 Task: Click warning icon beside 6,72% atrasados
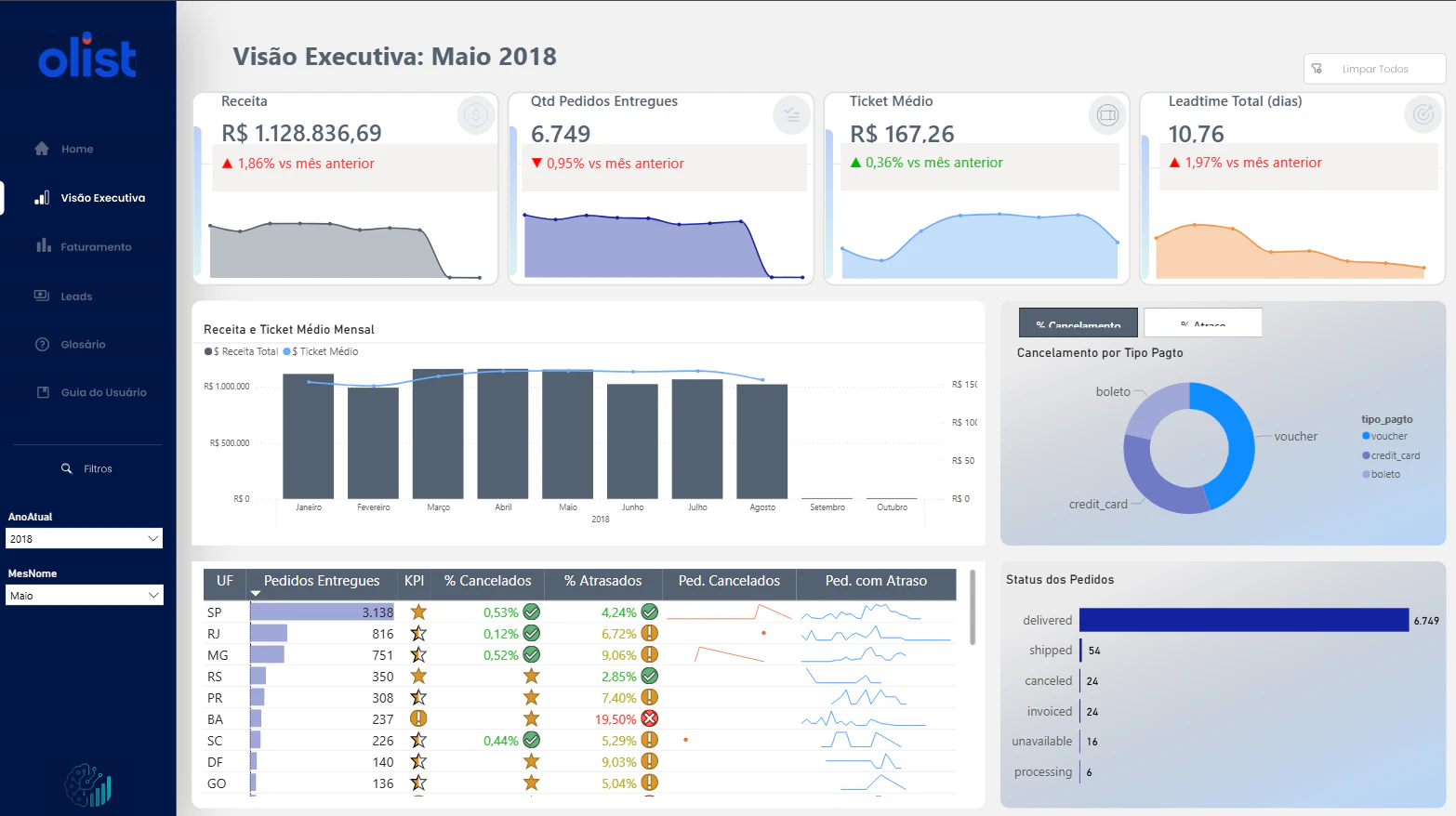pyautogui.click(x=650, y=633)
